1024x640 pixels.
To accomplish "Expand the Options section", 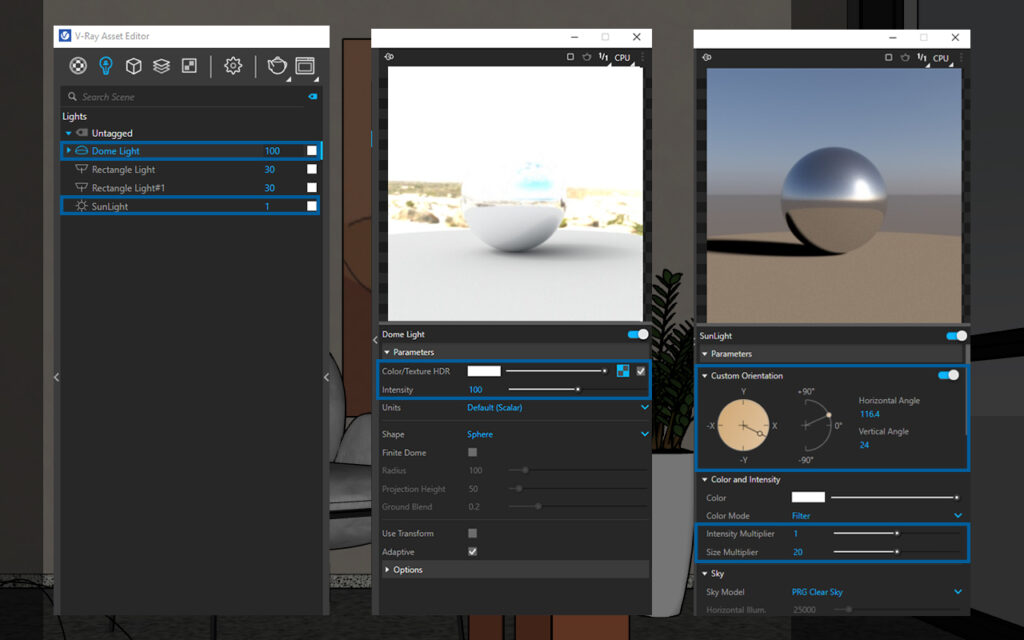I will tap(408, 570).
